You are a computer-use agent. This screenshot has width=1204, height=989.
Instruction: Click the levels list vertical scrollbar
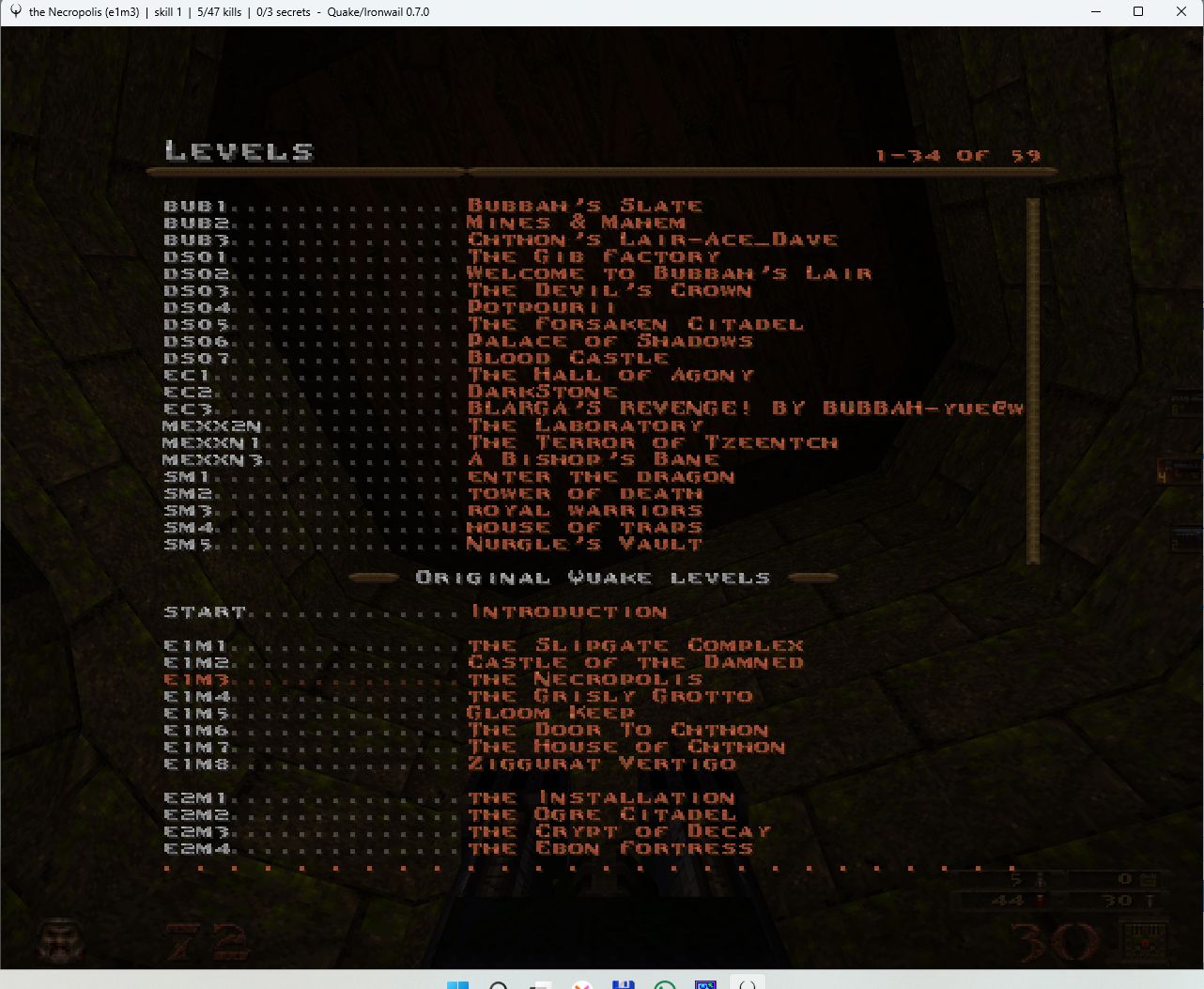pos(1033,381)
